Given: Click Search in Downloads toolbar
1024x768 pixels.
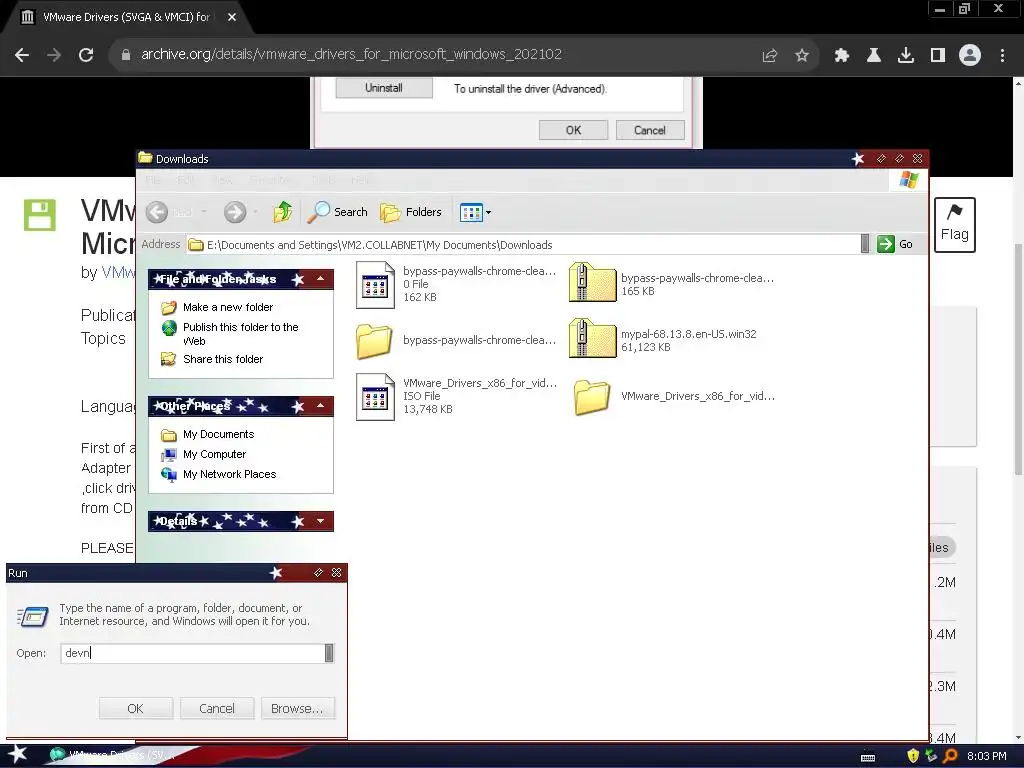Looking at the screenshot, I should [338, 212].
